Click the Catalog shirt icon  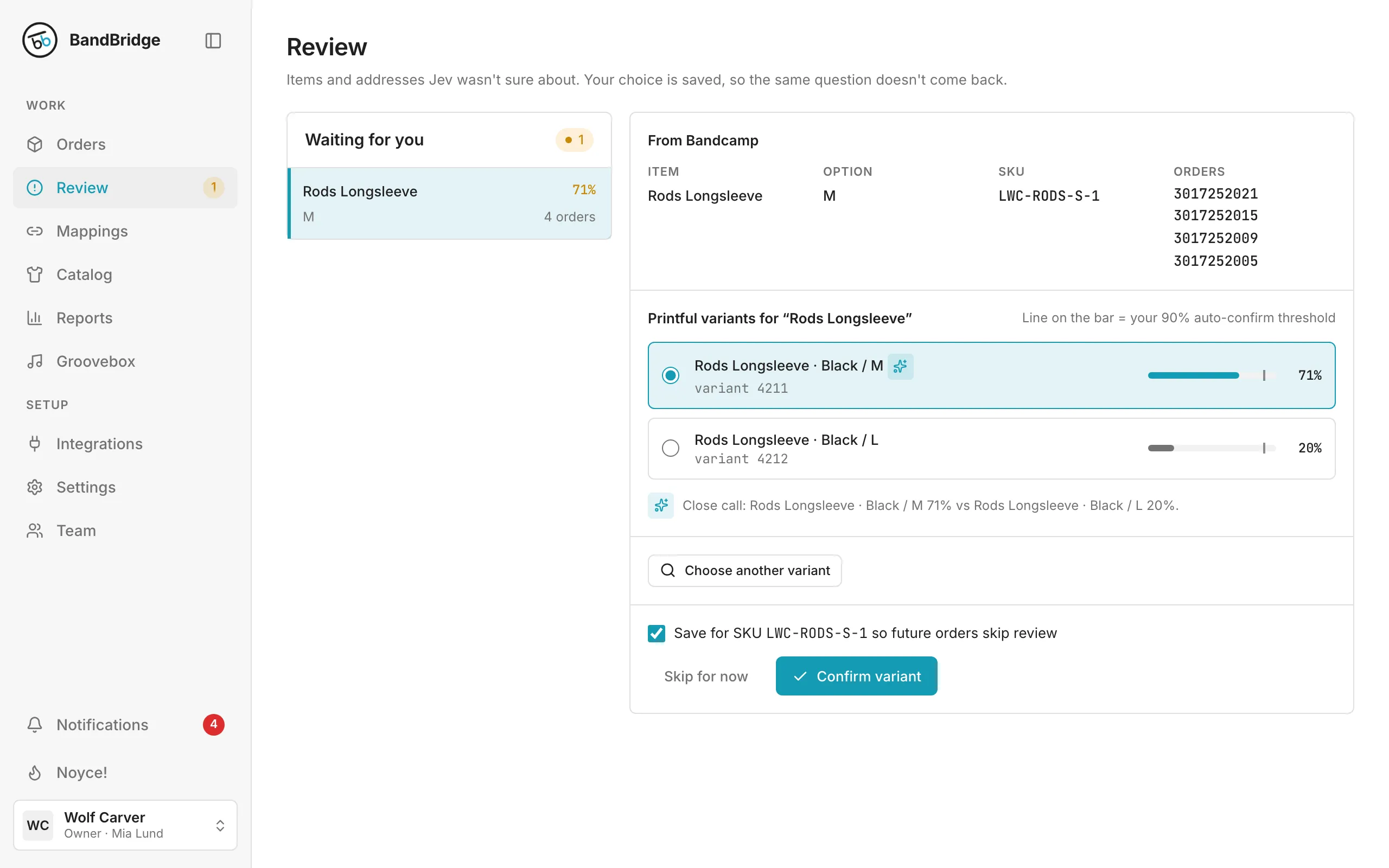pyautogui.click(x=34, y=275)
